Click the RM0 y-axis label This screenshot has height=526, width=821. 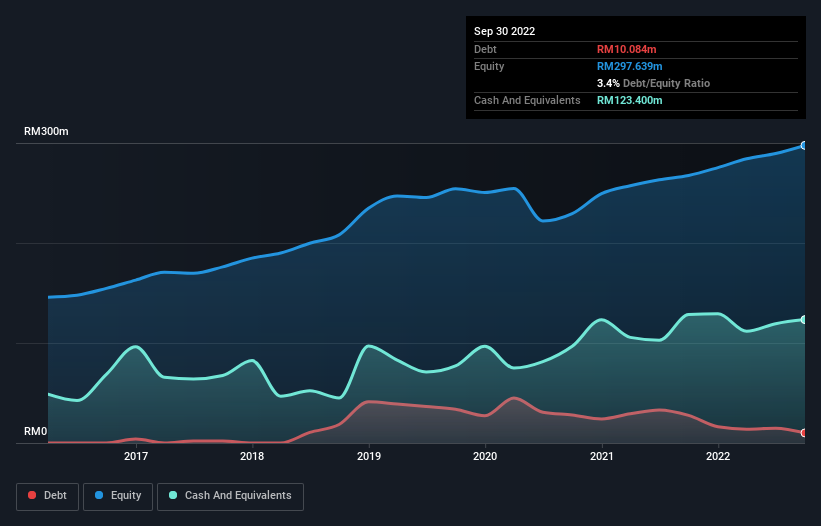click(36, 432)
